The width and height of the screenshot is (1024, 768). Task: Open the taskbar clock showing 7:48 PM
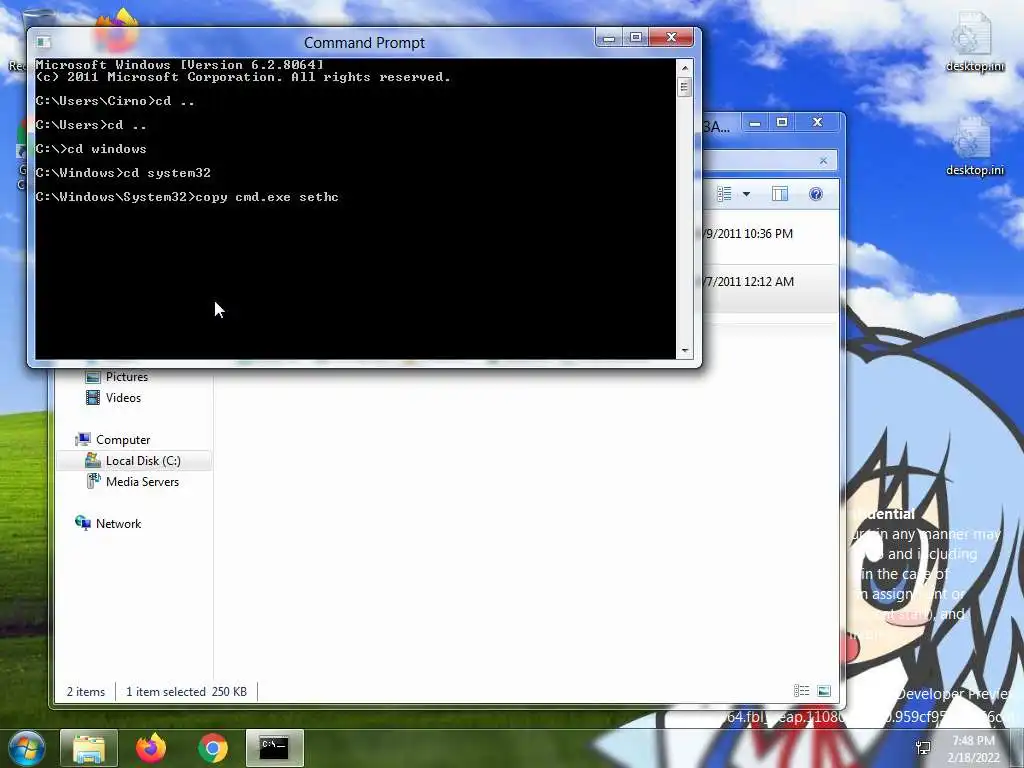coord(973,749)
